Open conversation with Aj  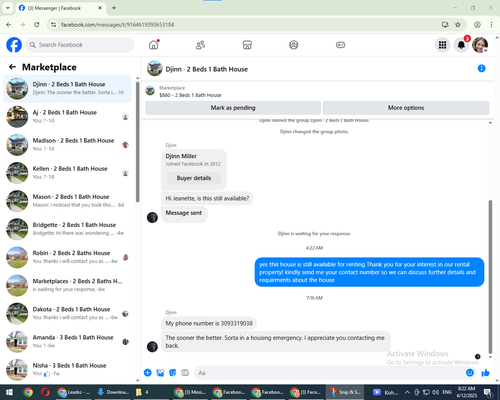tap(68, 117)
